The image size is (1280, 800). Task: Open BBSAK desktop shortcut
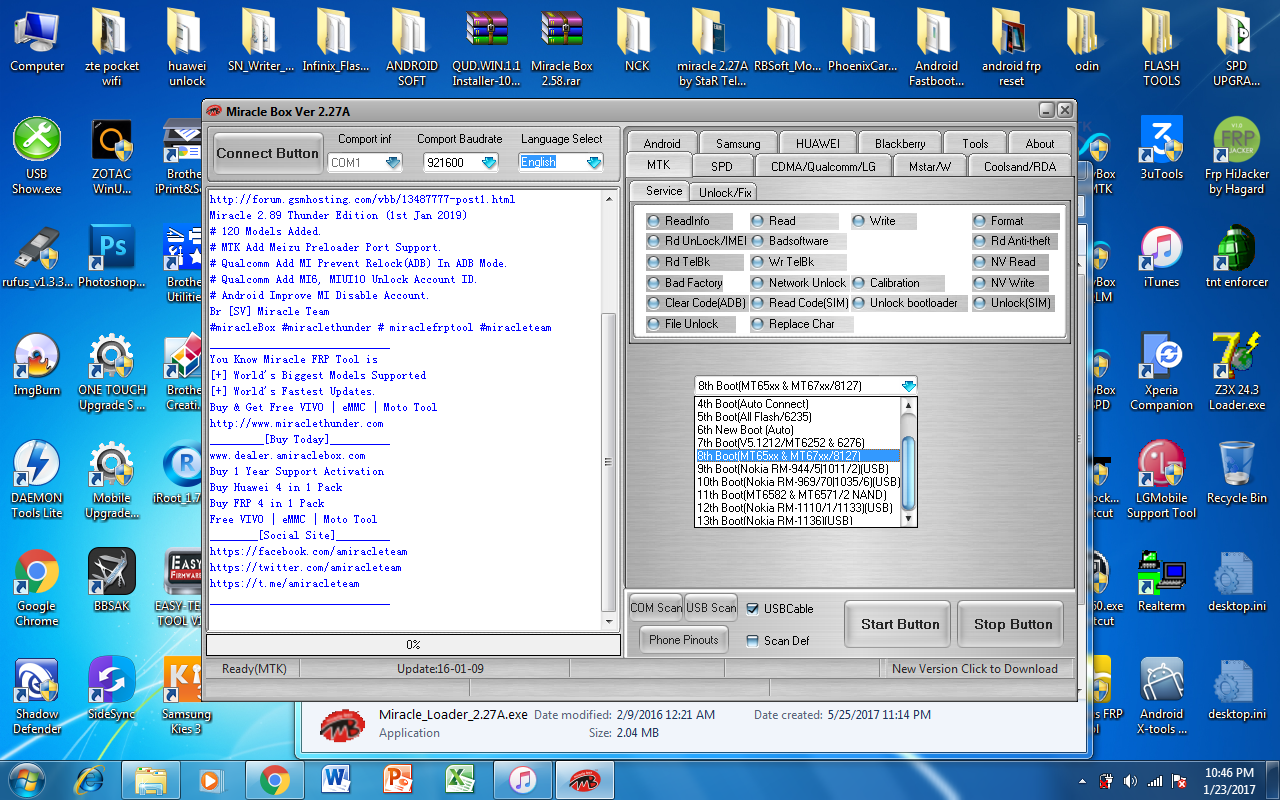(x=112, y=581)
